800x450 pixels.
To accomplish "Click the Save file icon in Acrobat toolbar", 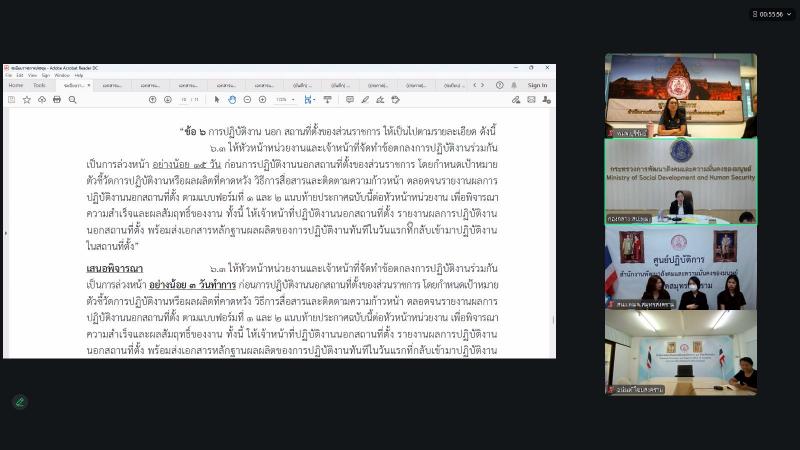I will (11, 100).
